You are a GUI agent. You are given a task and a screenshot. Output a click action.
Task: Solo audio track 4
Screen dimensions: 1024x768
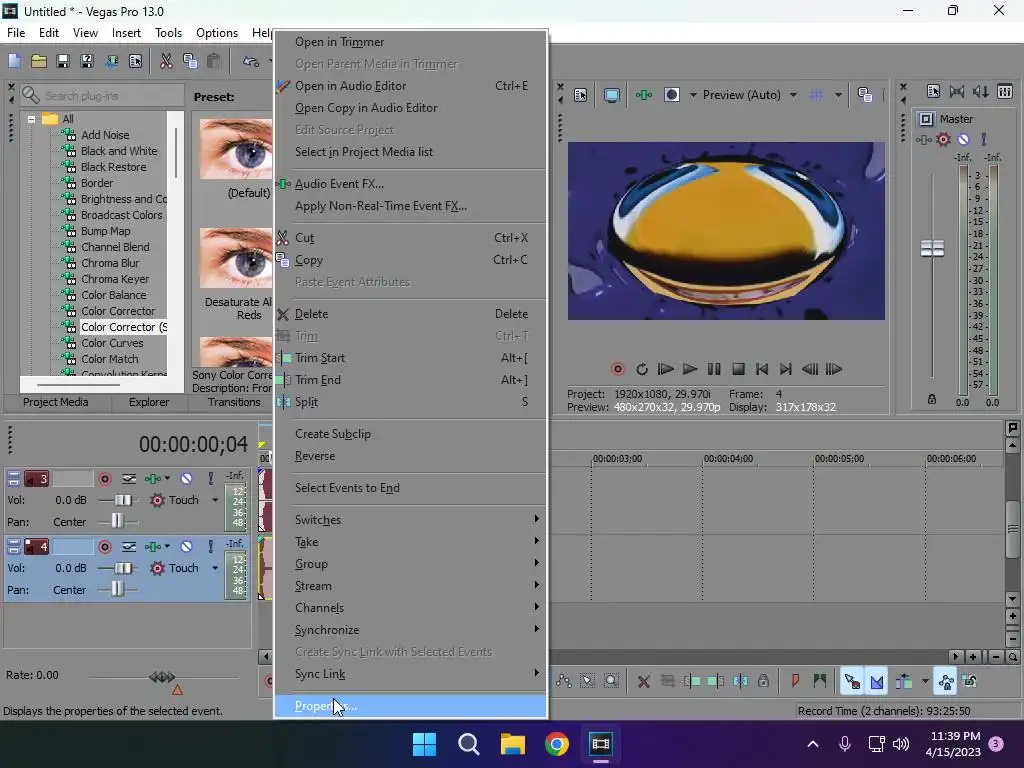(x=210, y=547)
